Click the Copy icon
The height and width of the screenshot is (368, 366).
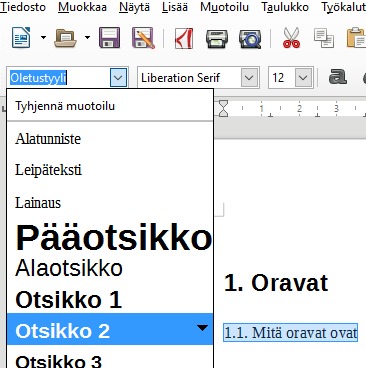(324, 38)
